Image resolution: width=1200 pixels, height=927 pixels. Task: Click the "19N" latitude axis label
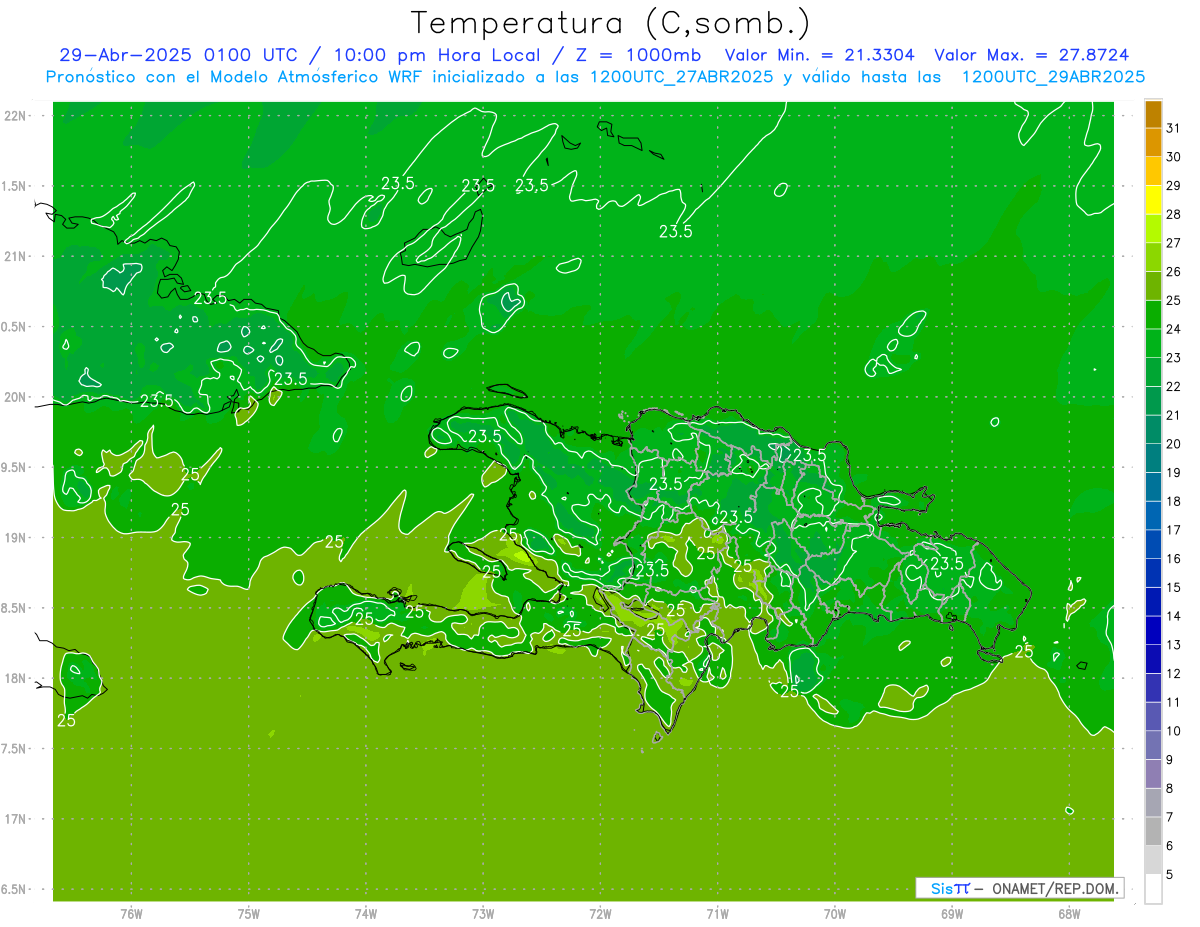coord(15,538)
